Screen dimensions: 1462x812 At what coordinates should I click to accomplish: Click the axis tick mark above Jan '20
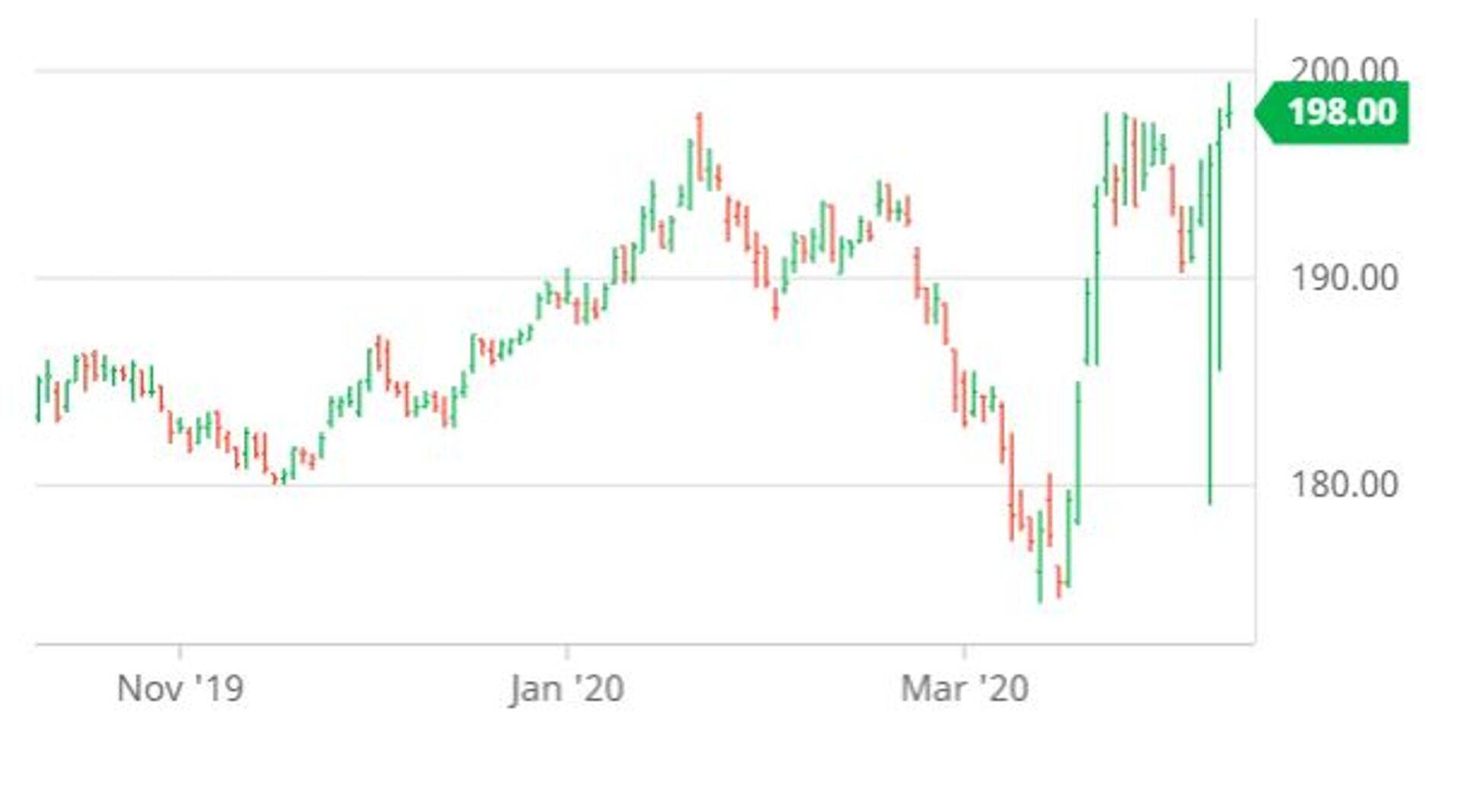pos(567,651)
